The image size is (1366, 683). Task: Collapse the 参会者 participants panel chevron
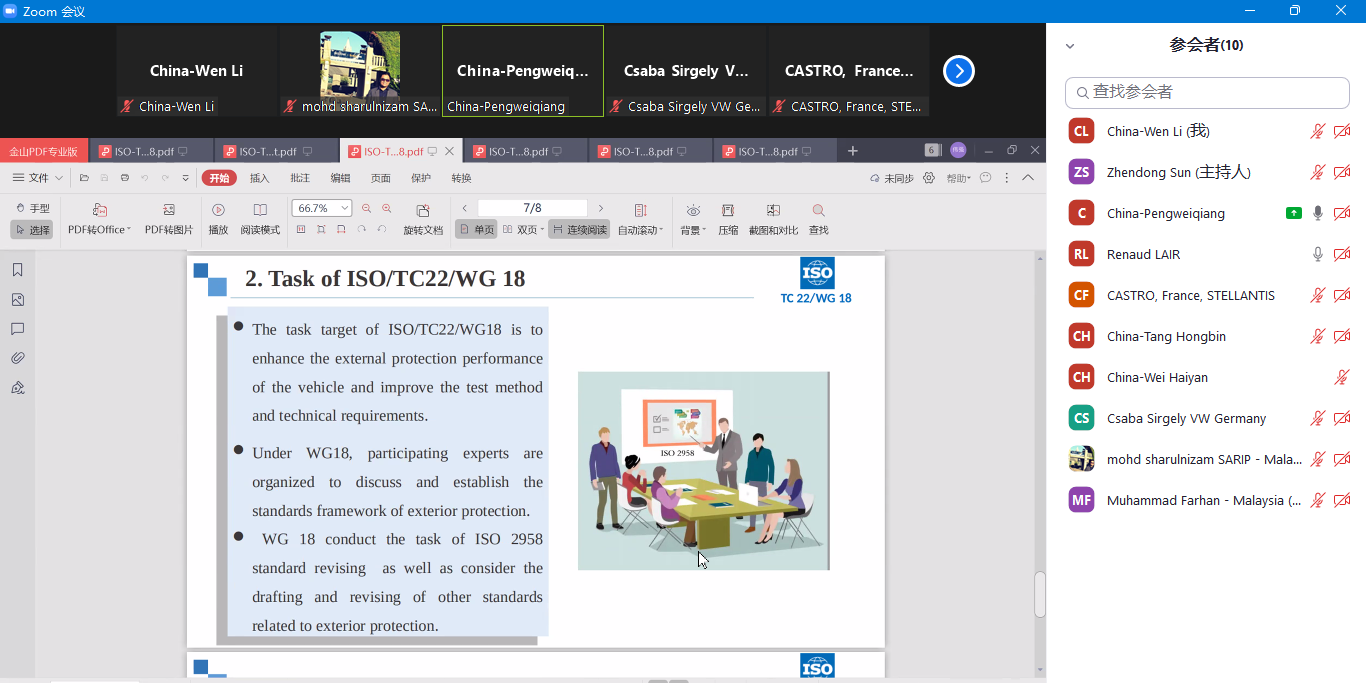[1070, 46]
